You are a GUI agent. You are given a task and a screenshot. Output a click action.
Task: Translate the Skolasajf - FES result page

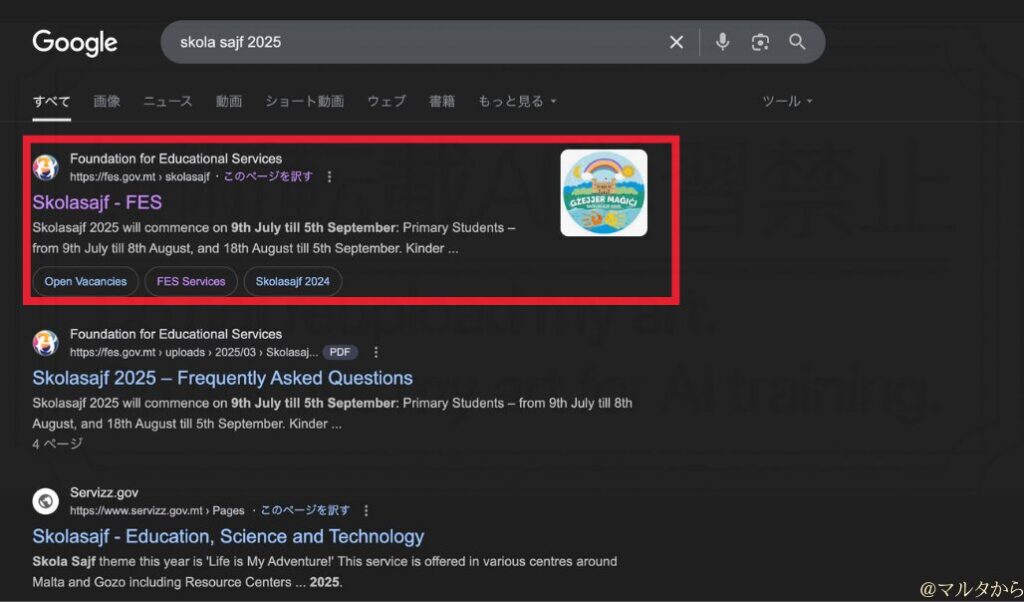click(x=268, y=177)
